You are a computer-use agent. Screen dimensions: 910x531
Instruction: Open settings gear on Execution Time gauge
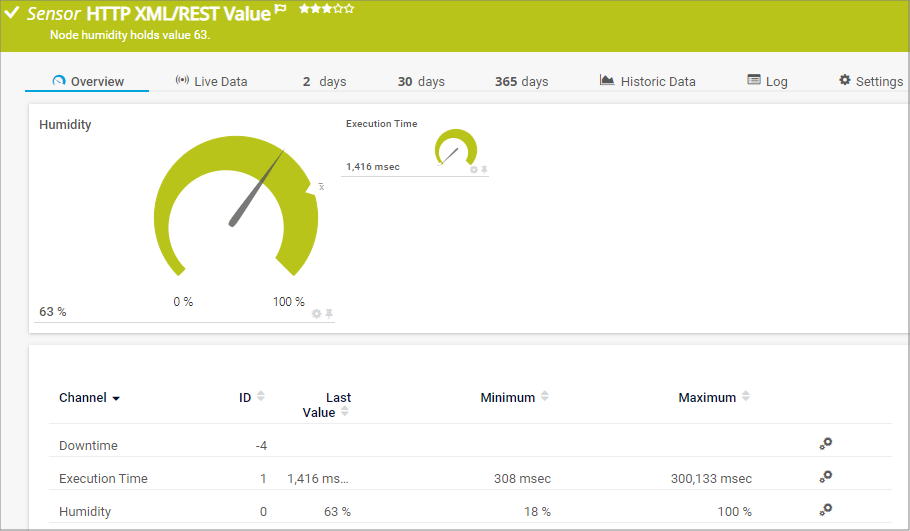point(474,170)
